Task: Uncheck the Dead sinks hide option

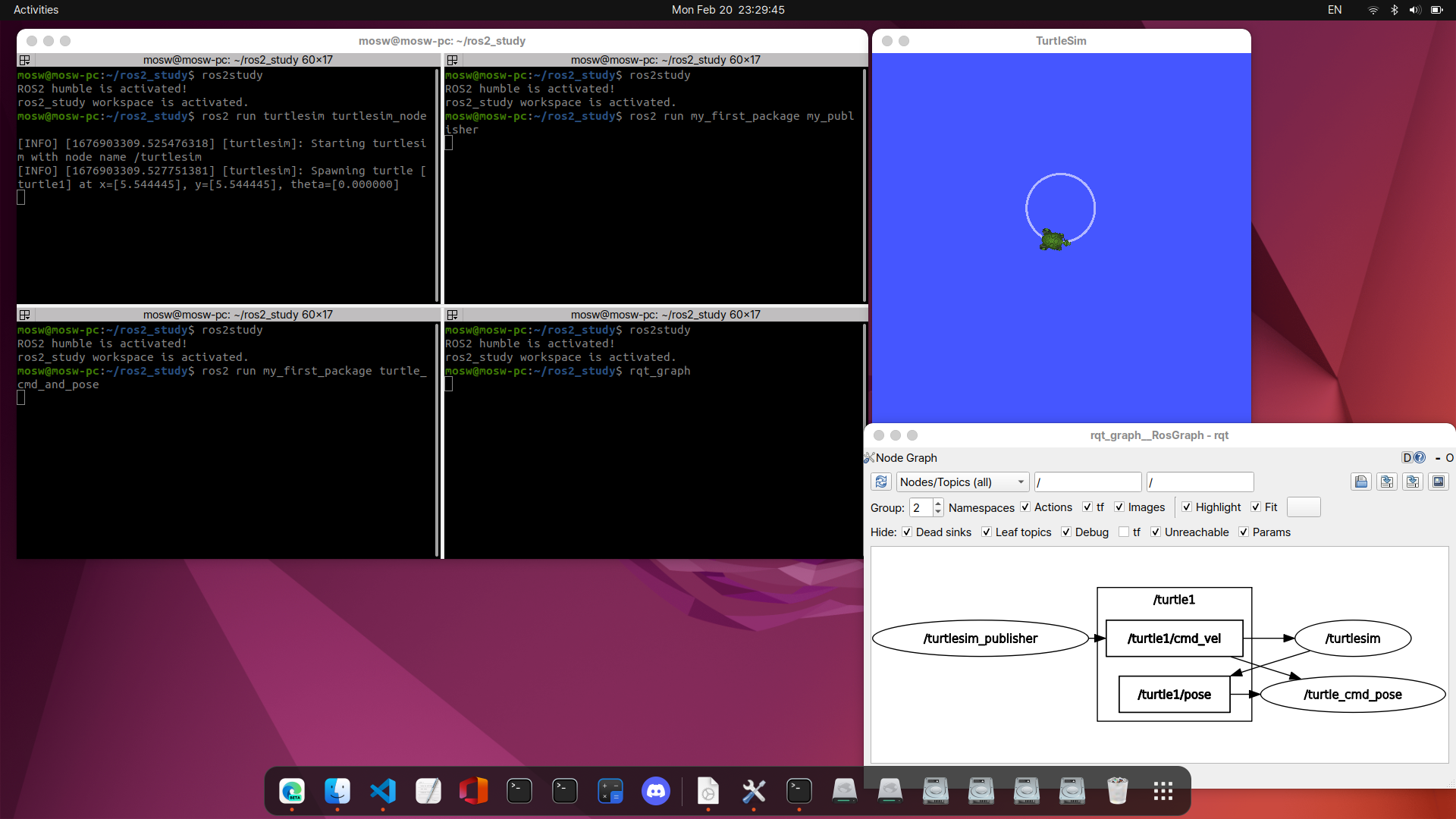Action: click(x=907, y=532)
